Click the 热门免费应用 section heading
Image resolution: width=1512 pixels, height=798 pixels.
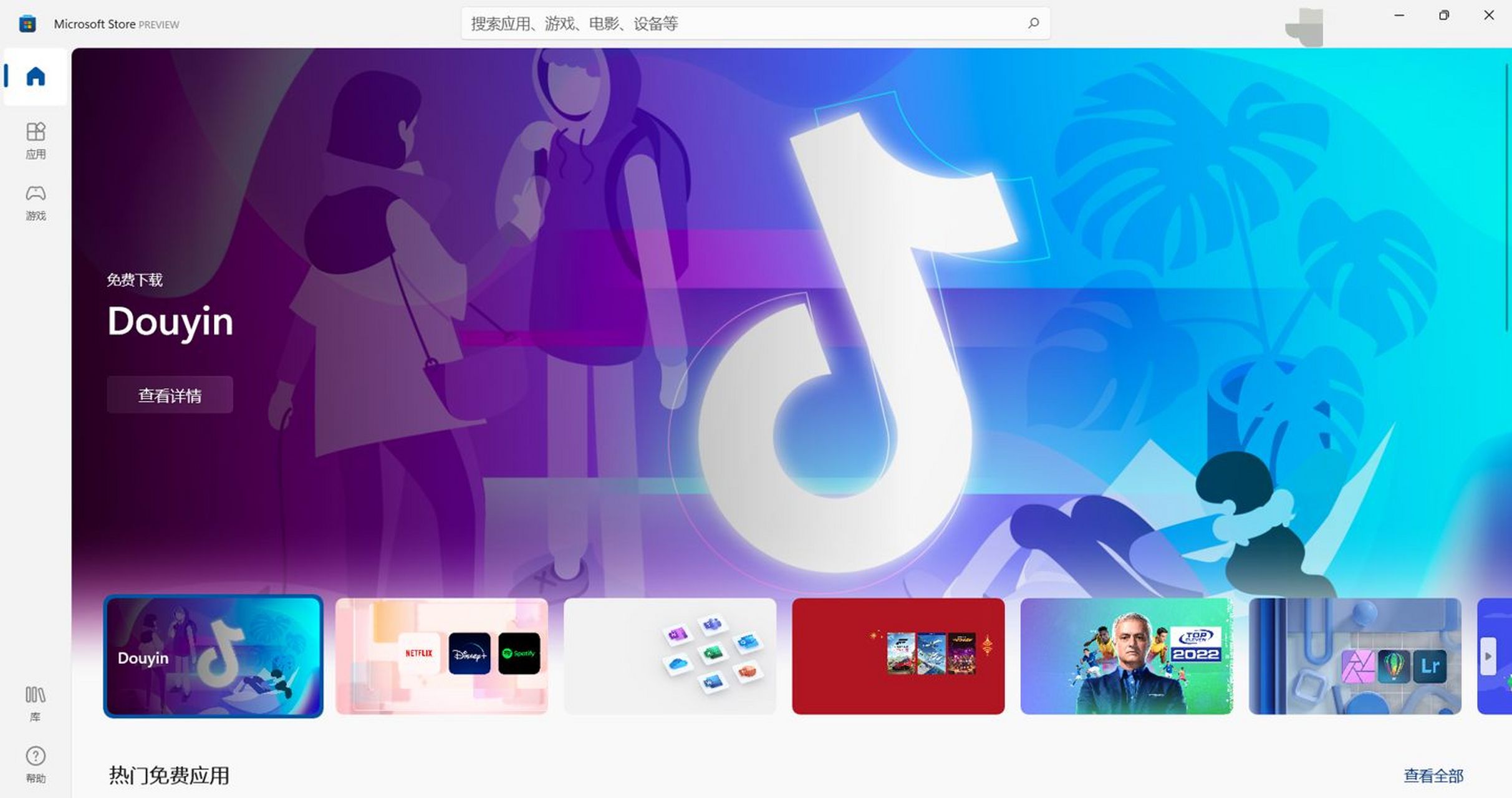169,776
